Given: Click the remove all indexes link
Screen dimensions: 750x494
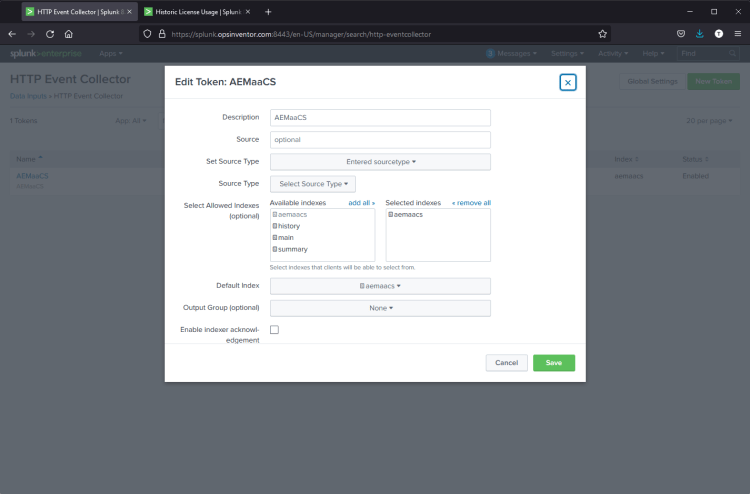Looking at the screenshot, I should pos(472,203).
